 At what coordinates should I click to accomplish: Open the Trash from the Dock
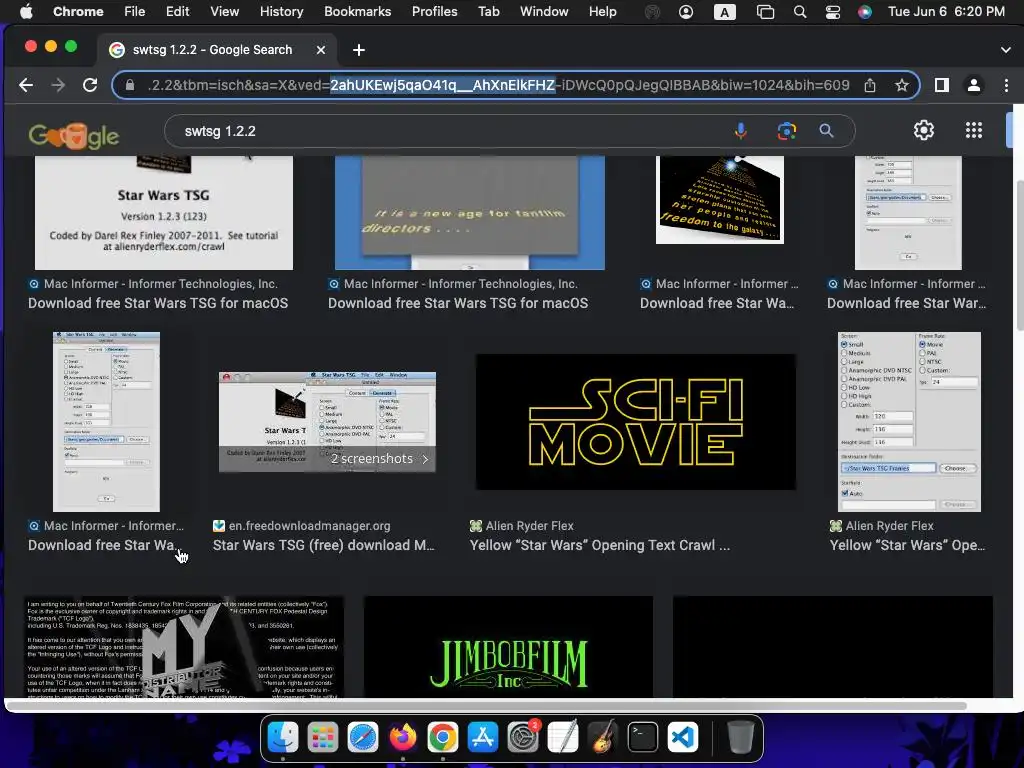pos(741,738)
